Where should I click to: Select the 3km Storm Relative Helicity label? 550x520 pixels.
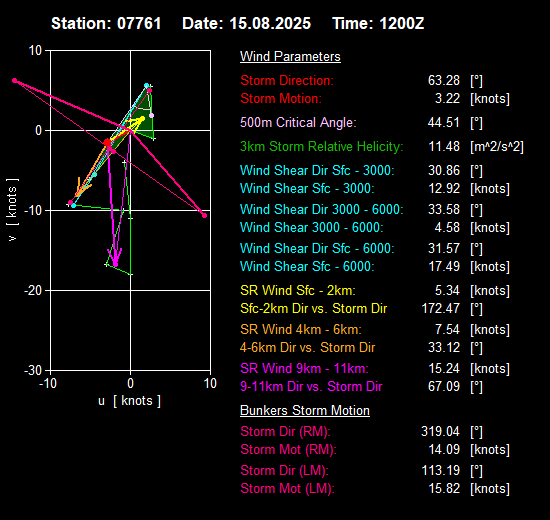322,146
